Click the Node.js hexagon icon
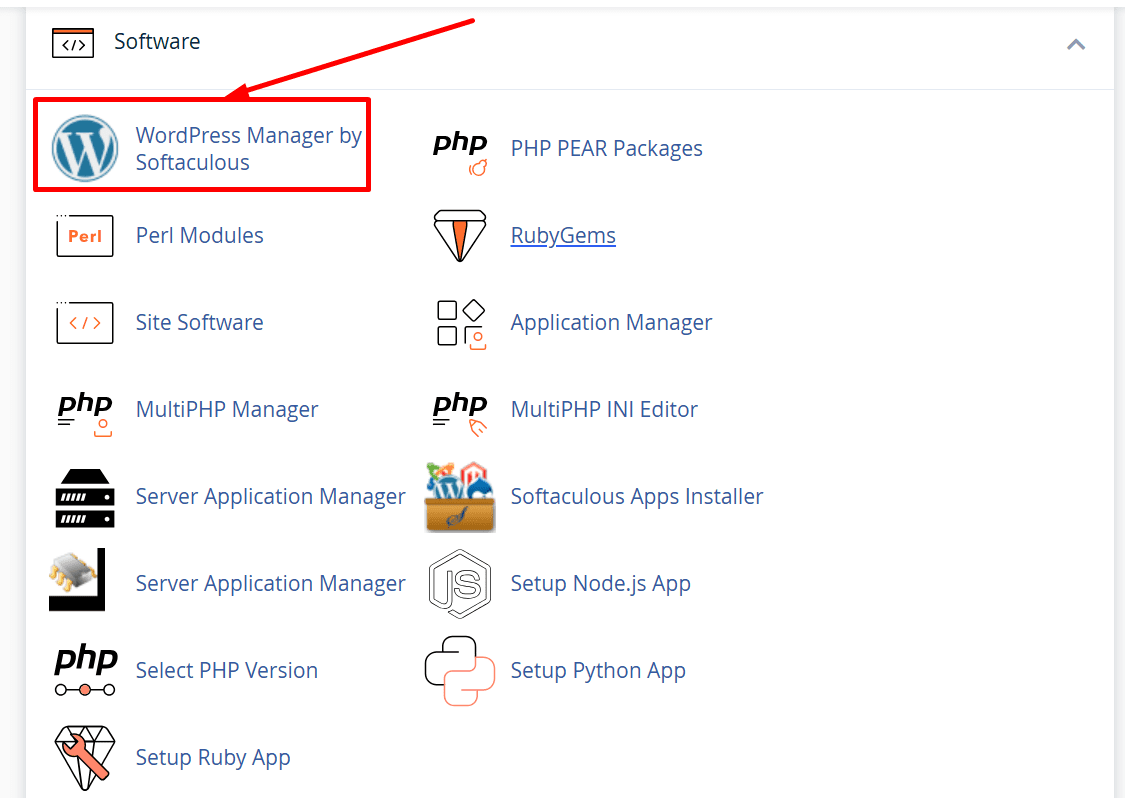The height and width of the screenshot is (798, 1125). (460, 584)
